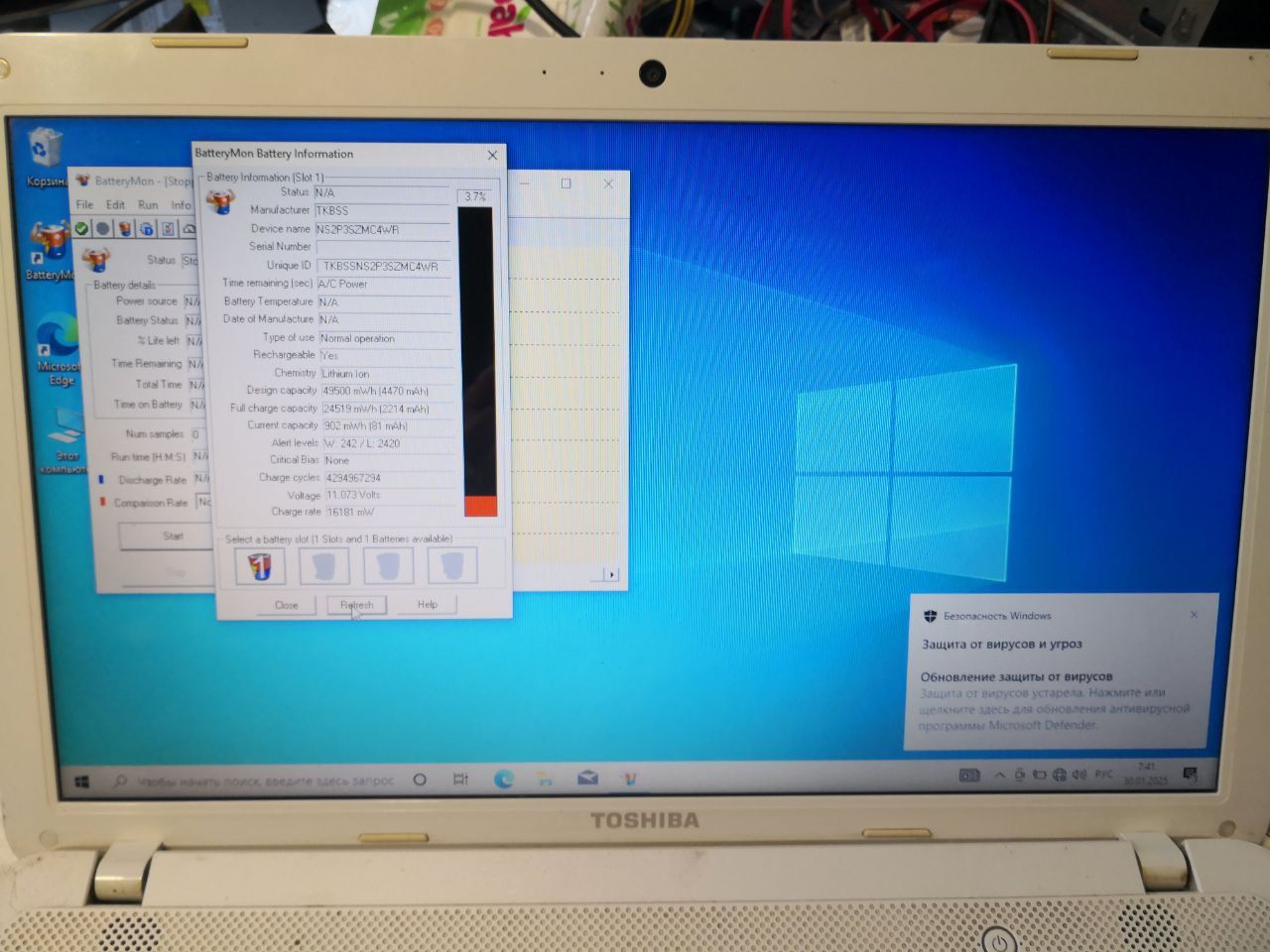Click the Refresh button
The height and width of the screenshot is (952, 1270).
[x=356, y=605]
